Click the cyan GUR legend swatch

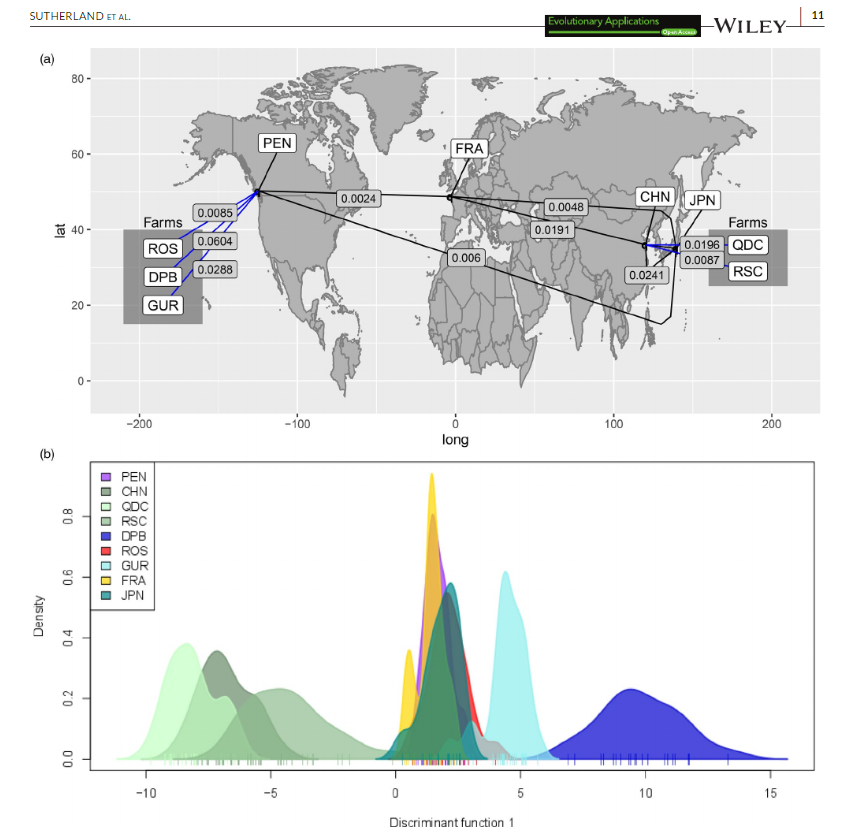(x=107, y=566)
